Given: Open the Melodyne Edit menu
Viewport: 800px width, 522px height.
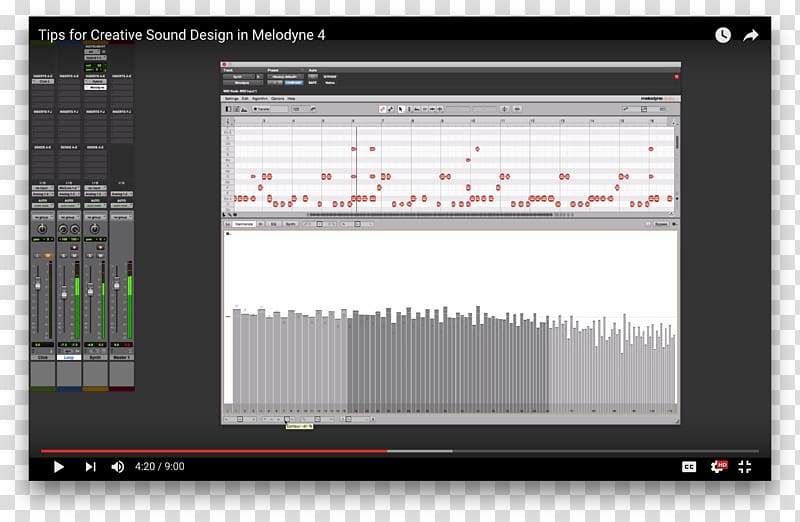Looking at the screenshot, I should [245, 98].
